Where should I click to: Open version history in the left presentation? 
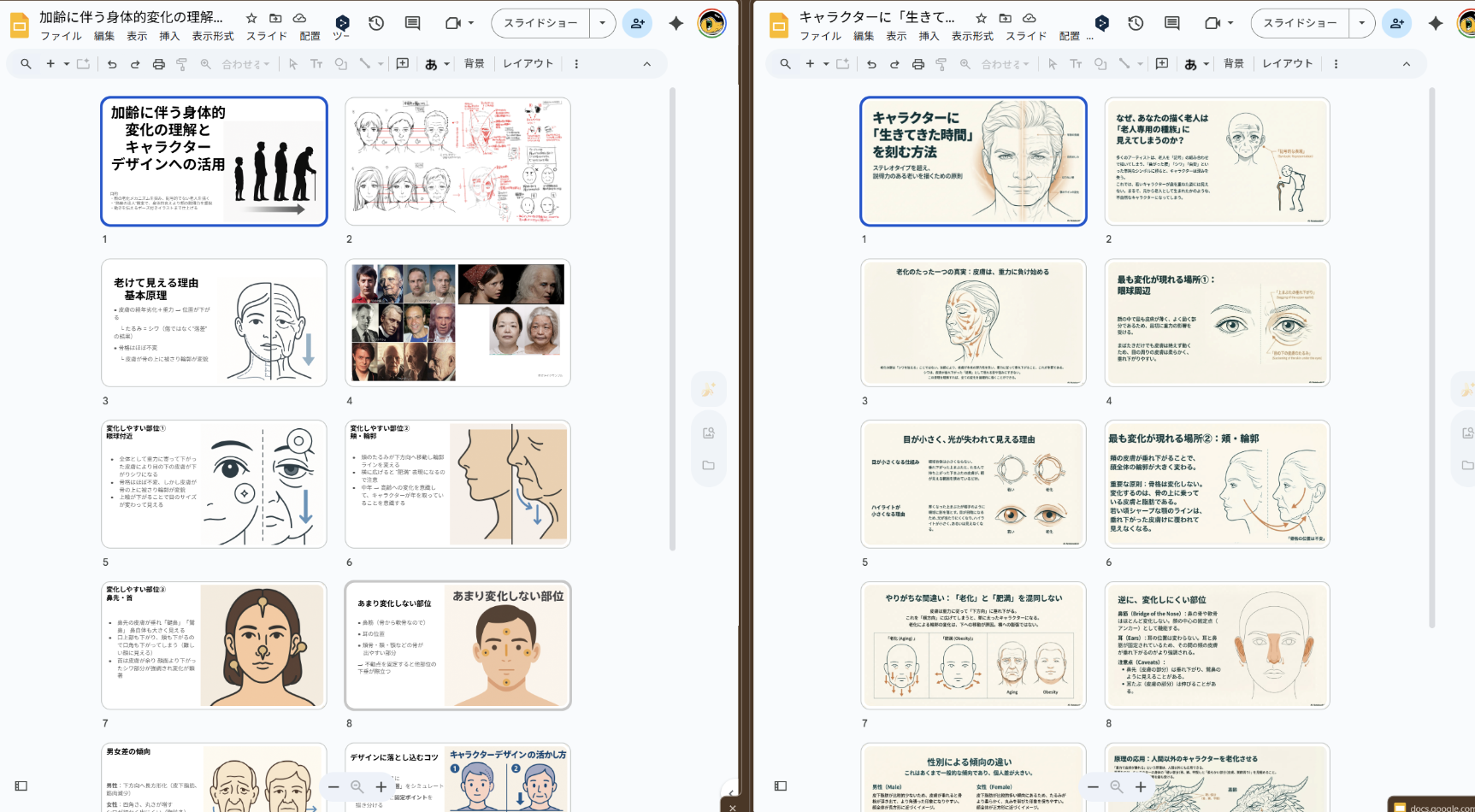(376, 23)
